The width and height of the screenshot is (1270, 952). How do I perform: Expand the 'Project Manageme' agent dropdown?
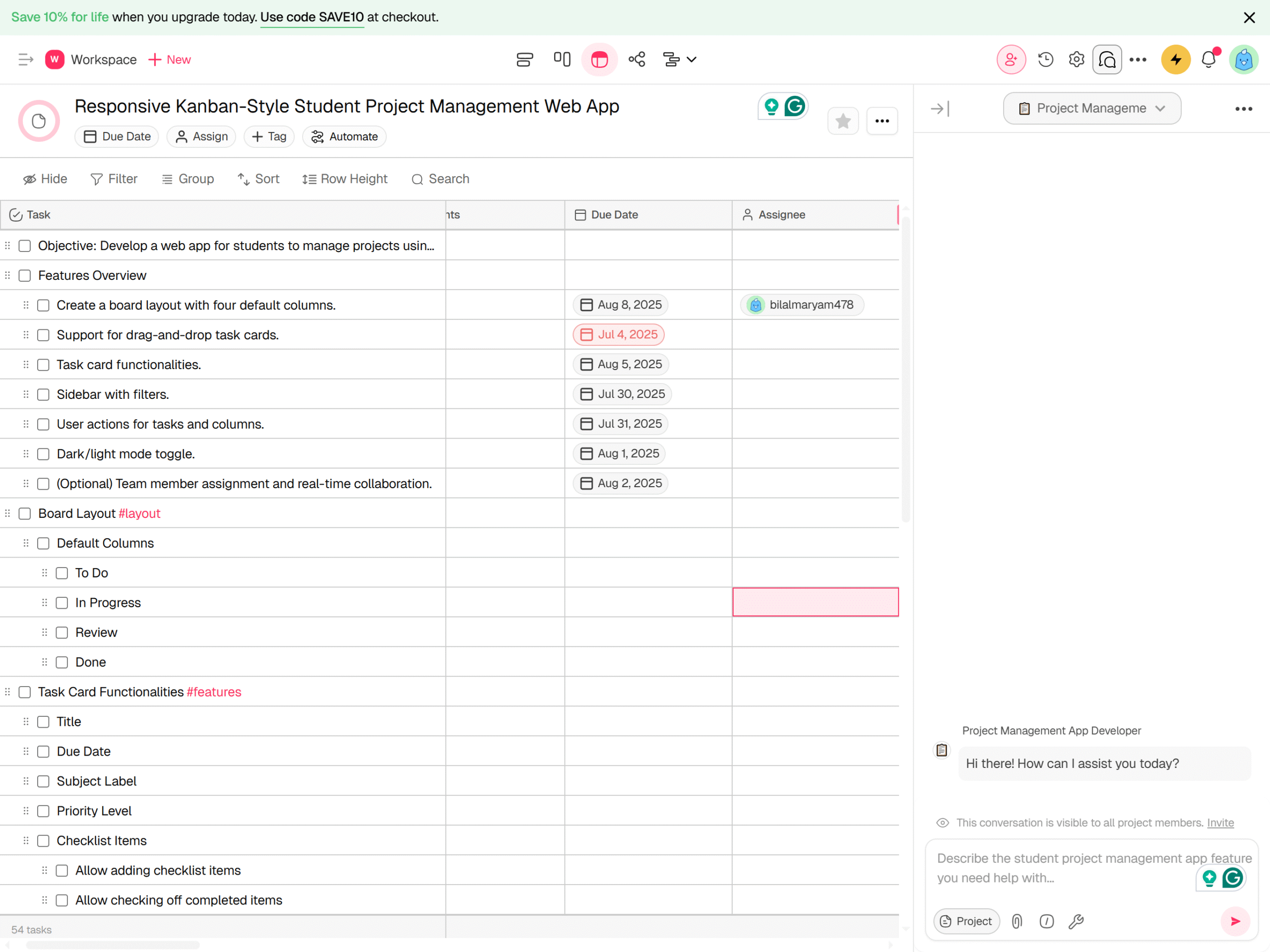point(1091,109)
